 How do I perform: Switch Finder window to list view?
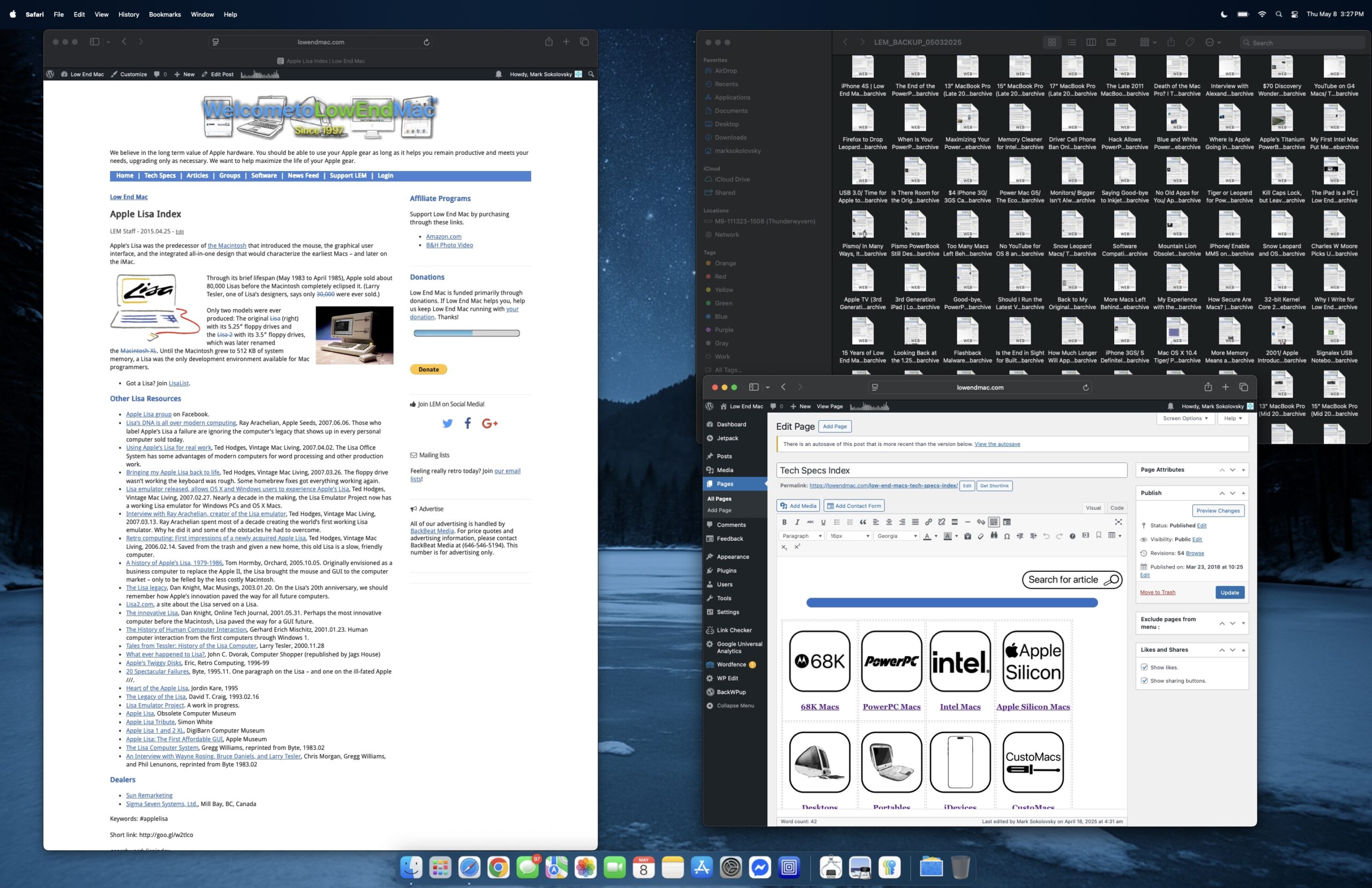[1072, 42]
